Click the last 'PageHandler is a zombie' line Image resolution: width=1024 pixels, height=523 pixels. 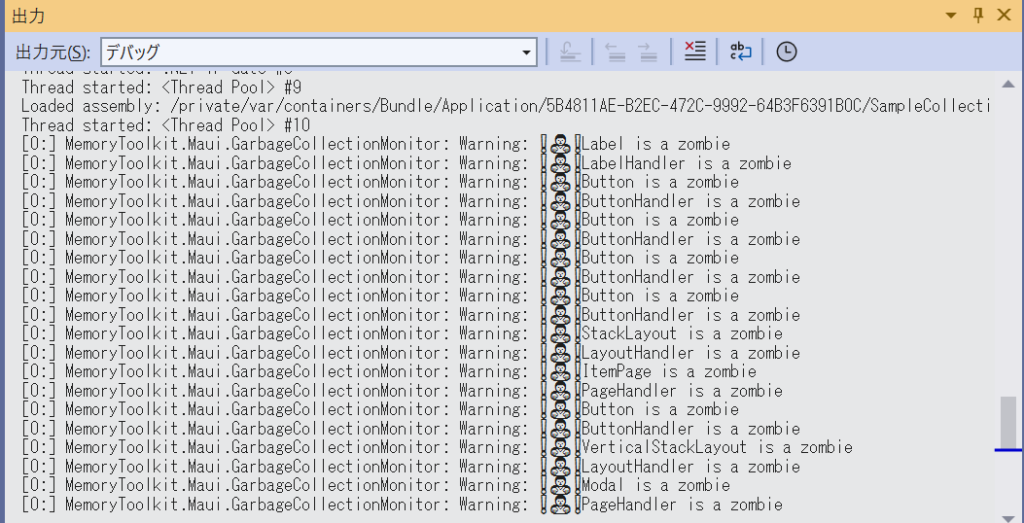402,505
